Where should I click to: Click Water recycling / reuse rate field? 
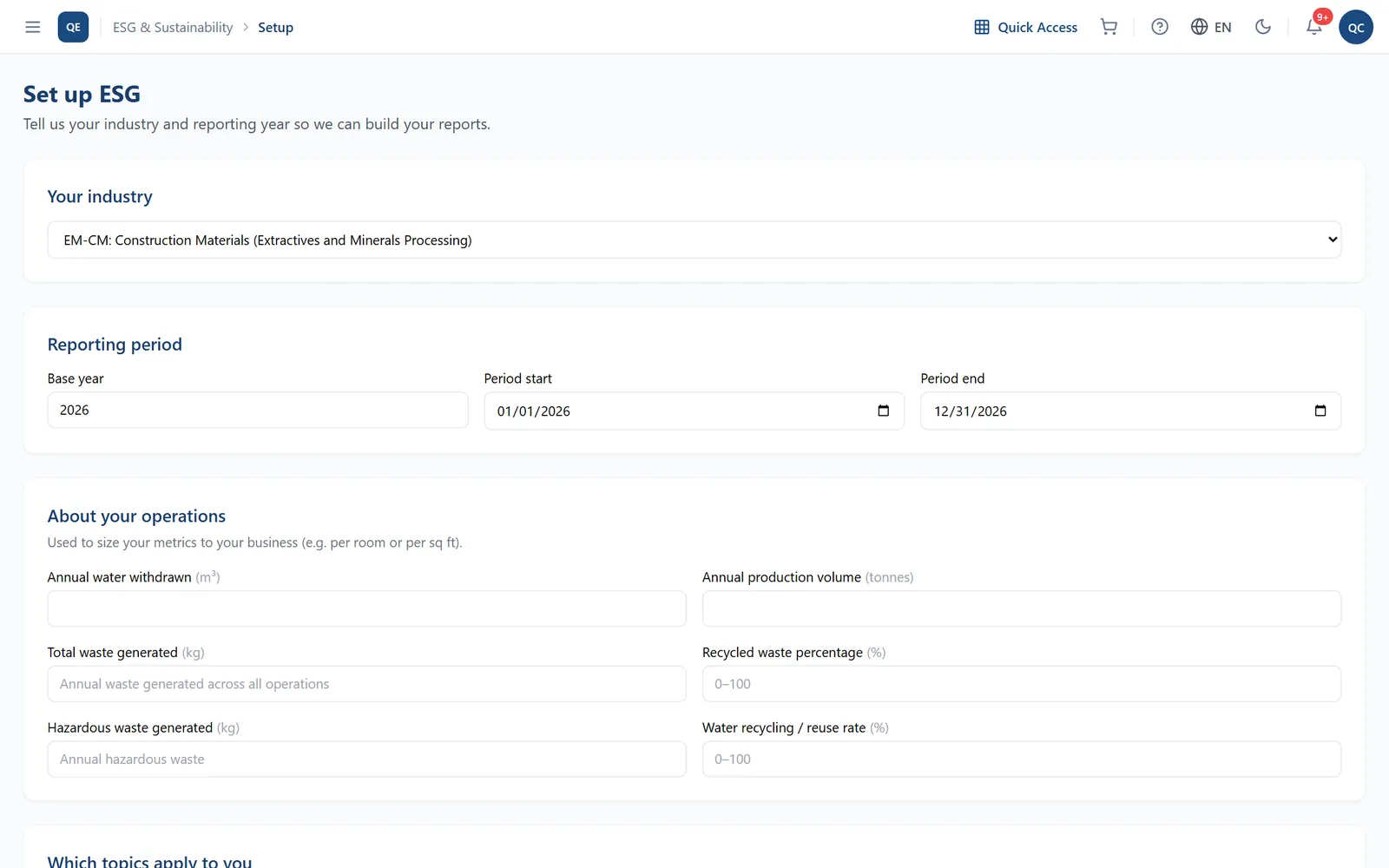click(x=1022, y=759)
